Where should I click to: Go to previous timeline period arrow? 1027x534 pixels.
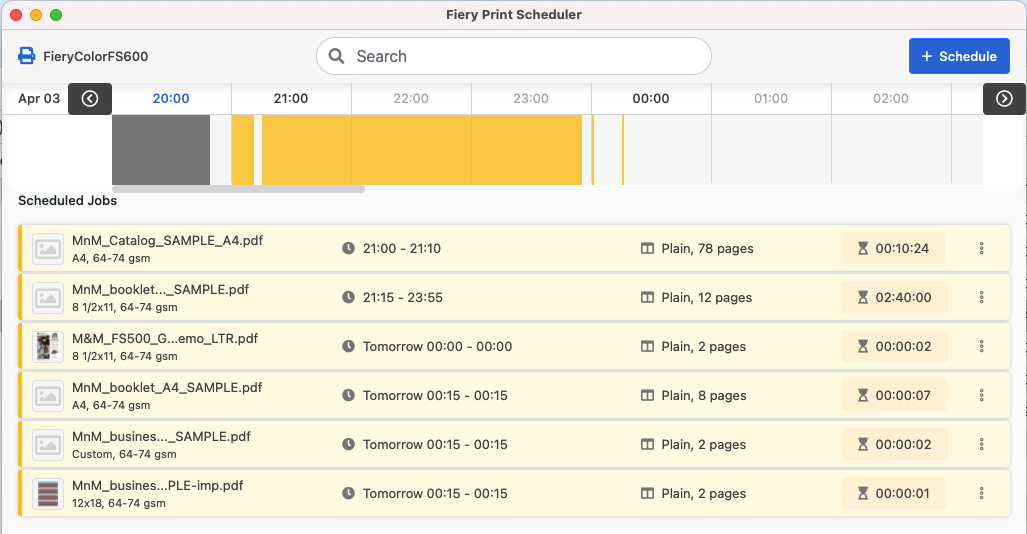point(90,98)
